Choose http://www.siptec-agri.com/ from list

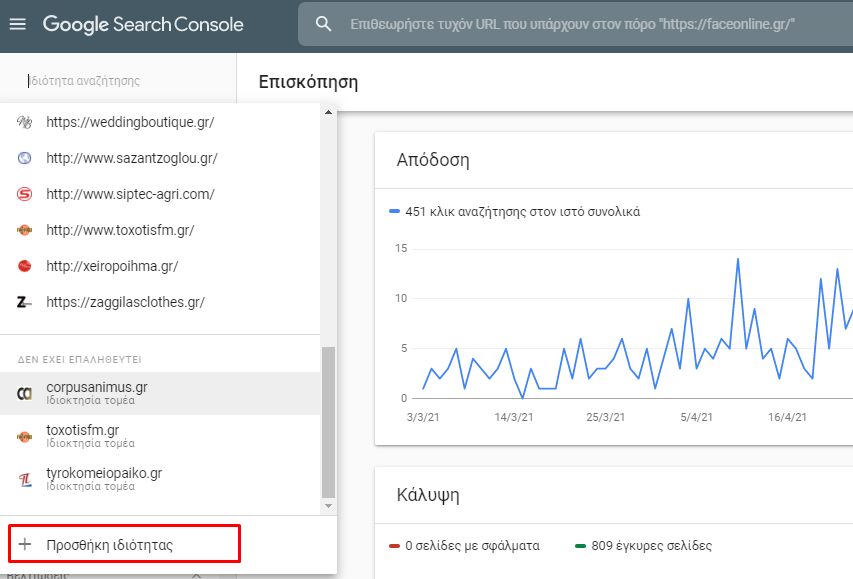pos(160,194)
